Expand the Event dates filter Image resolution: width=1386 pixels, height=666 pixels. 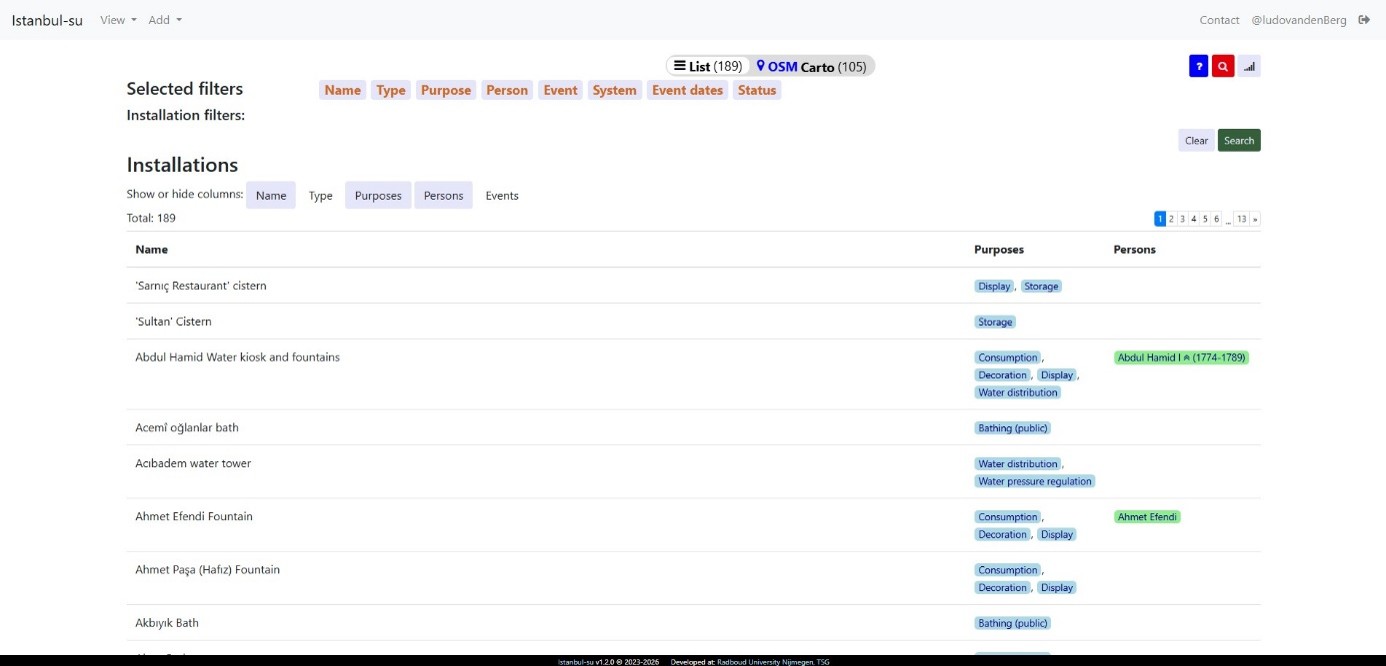point(687,90)
